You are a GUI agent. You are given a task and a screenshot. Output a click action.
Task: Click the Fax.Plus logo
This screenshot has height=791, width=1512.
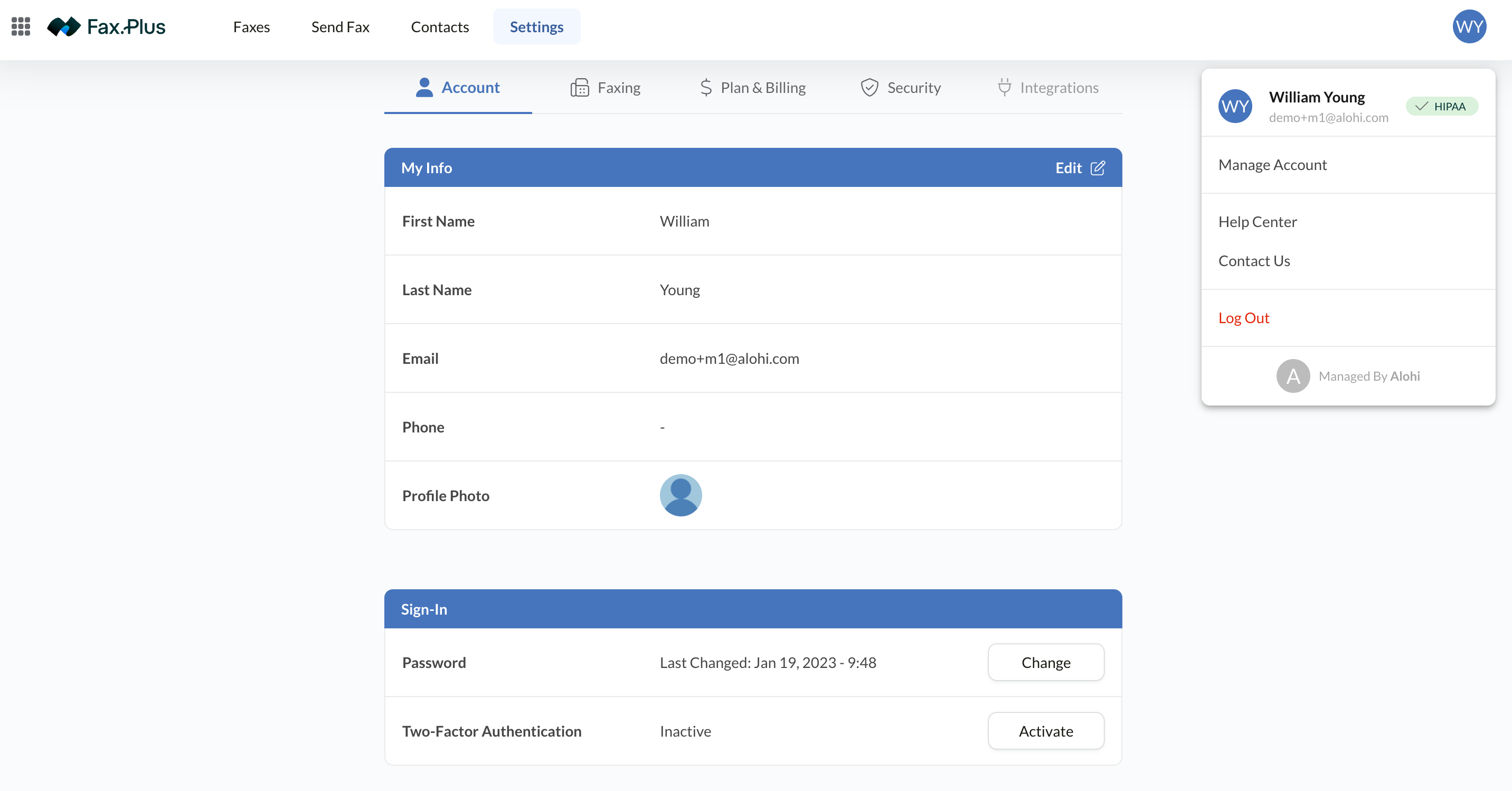click(x=106, y=26)
